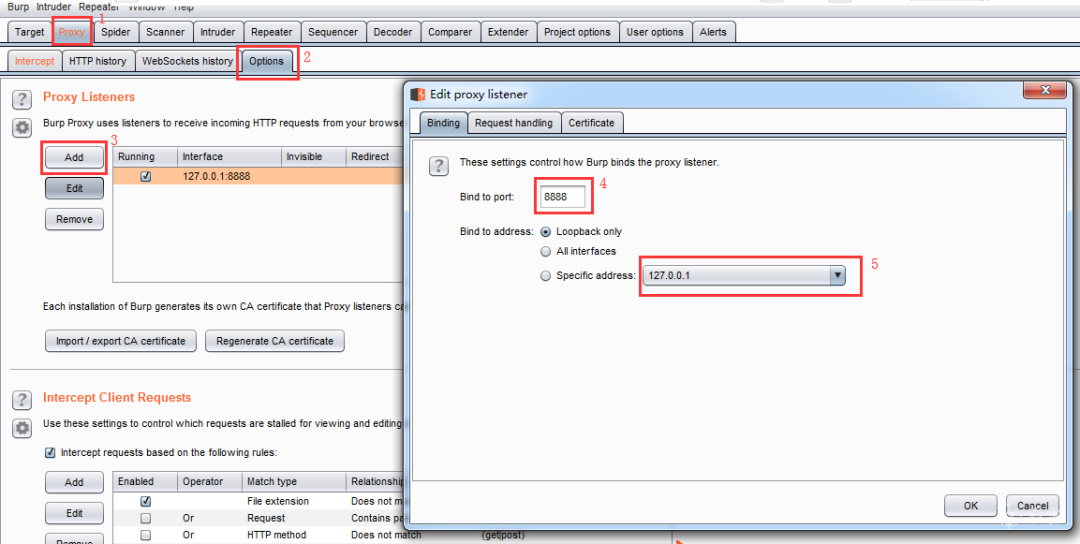
Task: Open the HTTP history sub-tab
Action: (97, 61)
